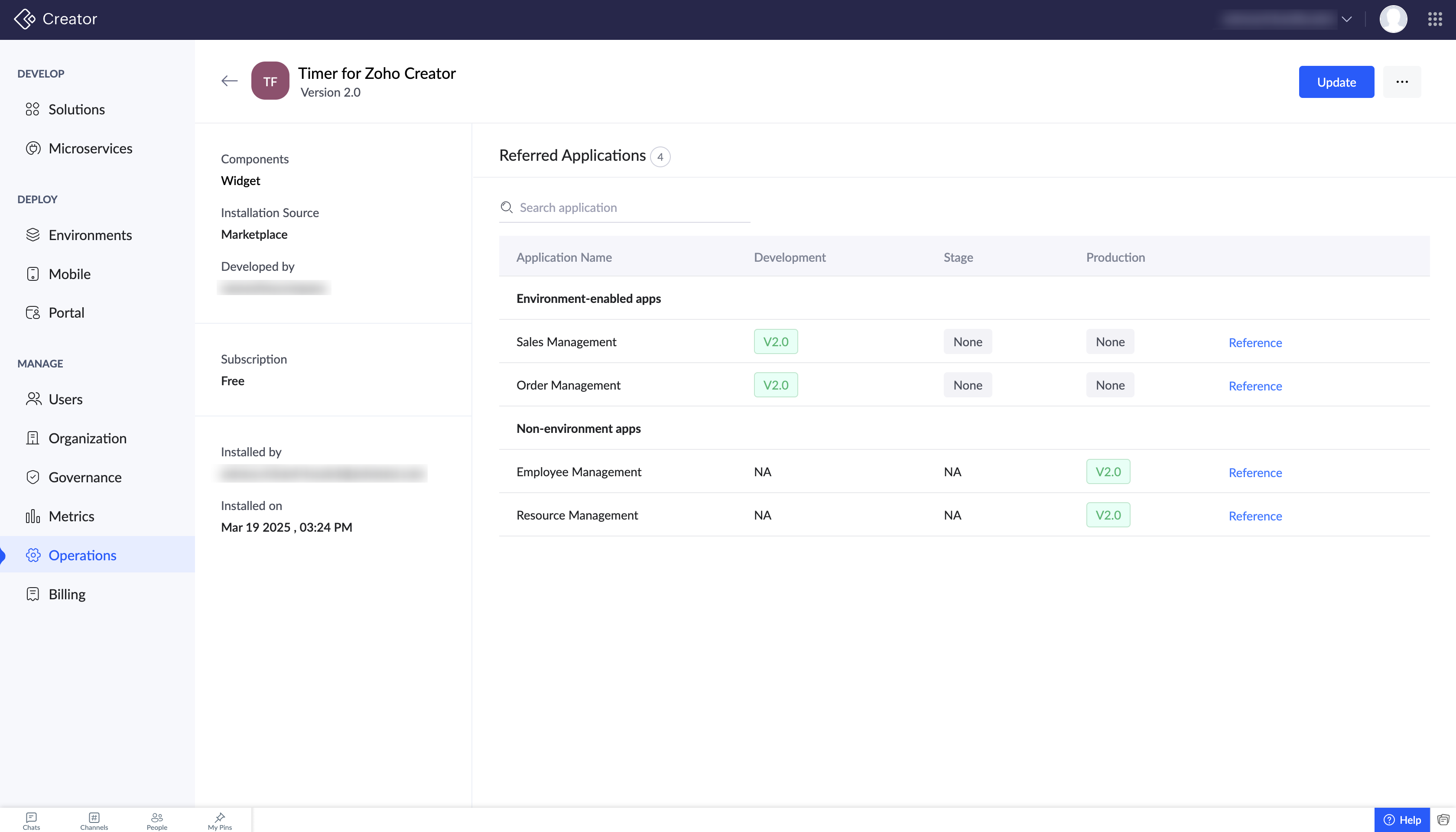Click the chat window icon beside Help
The width and height of the screenshot is (1456, 832).
click(1443, 820)
